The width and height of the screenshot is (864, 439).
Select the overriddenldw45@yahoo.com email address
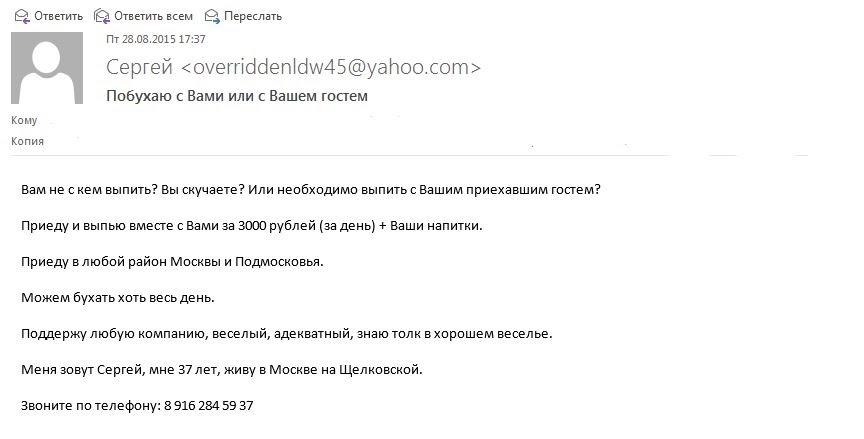330,67
